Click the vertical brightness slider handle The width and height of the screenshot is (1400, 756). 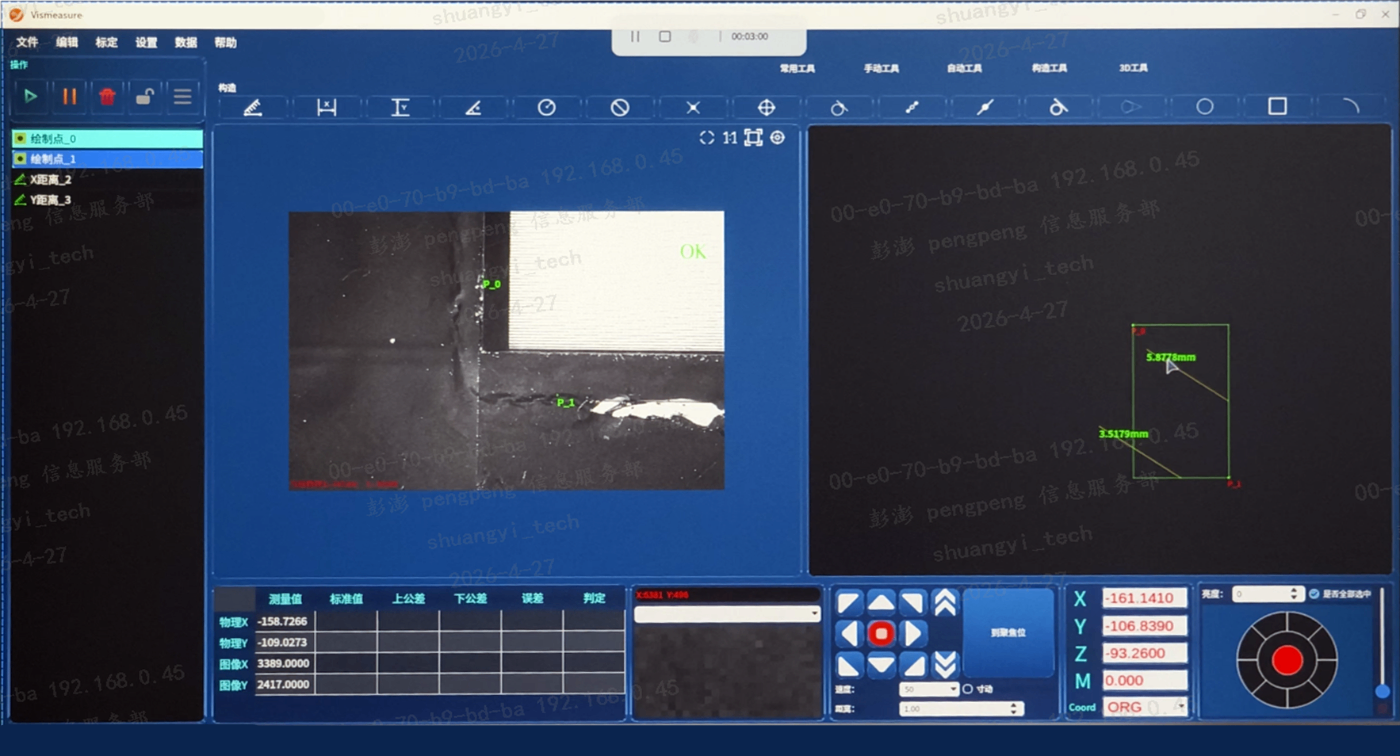click(1382, 691)
